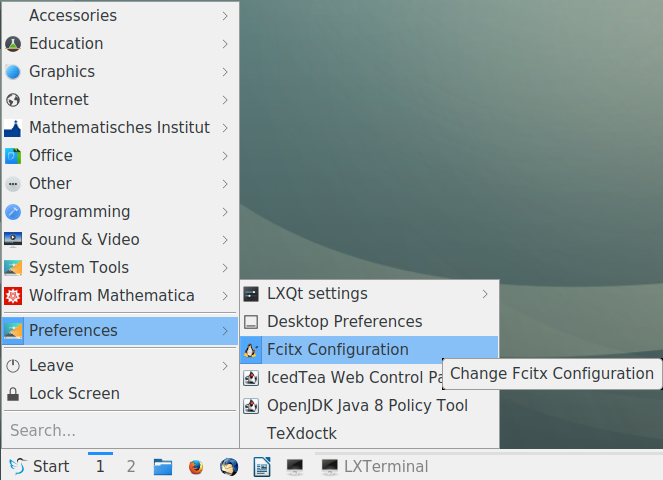Select the Lock Screen menu entry
The width and height of the screenshot is (663, 480).
120,394
